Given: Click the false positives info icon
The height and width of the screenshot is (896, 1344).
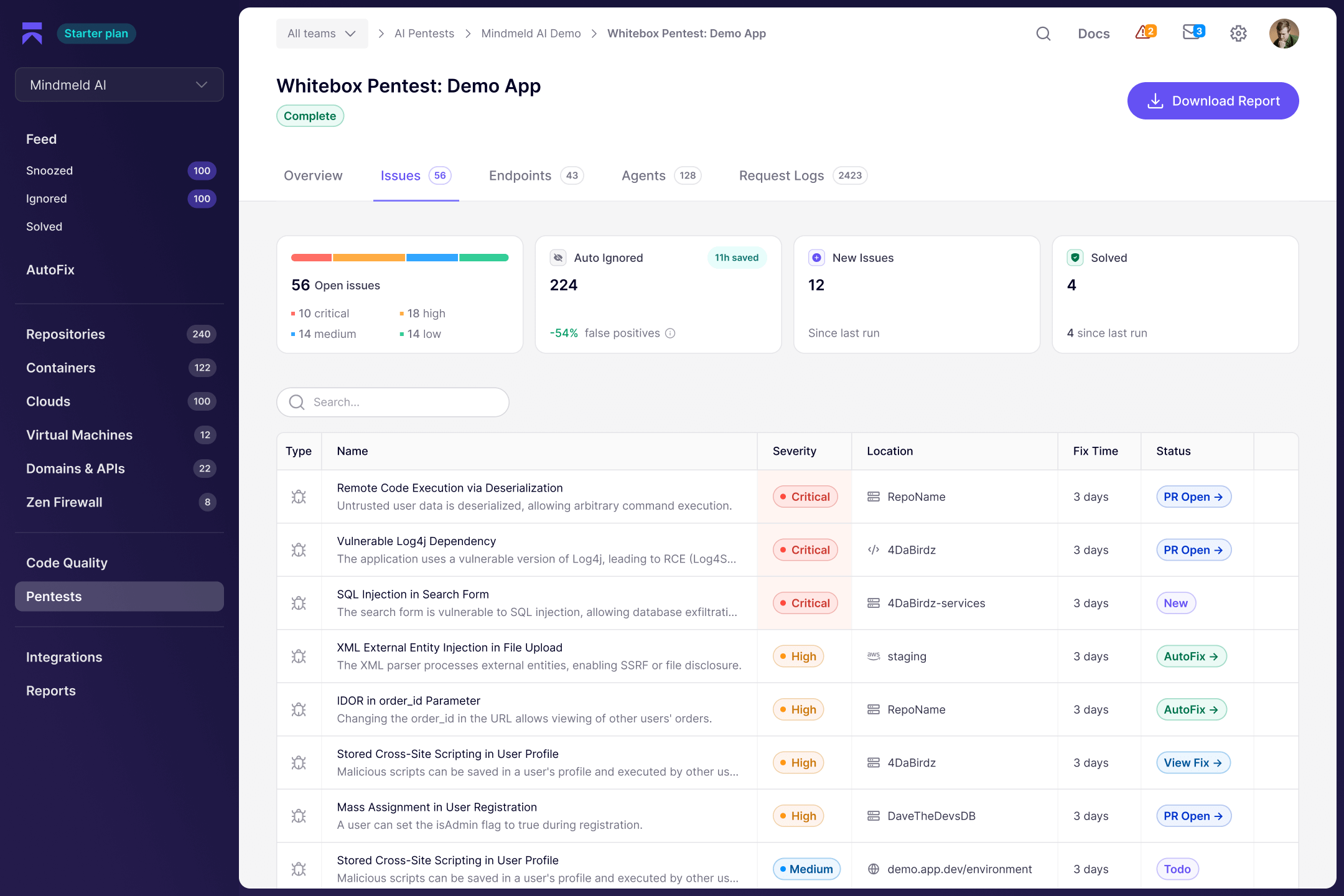Looking at the screenshot, I should (x=670, y=334).
